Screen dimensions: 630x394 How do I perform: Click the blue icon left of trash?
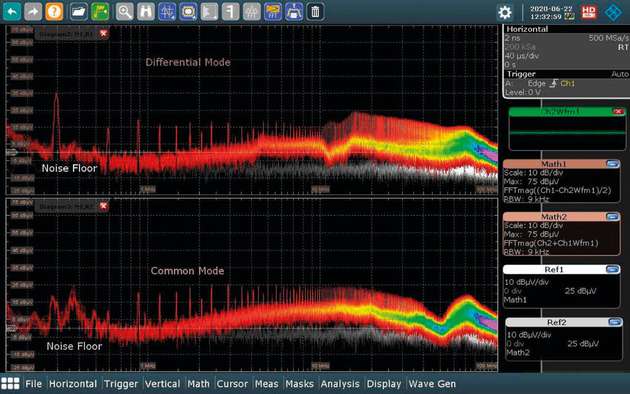(294, 12)
